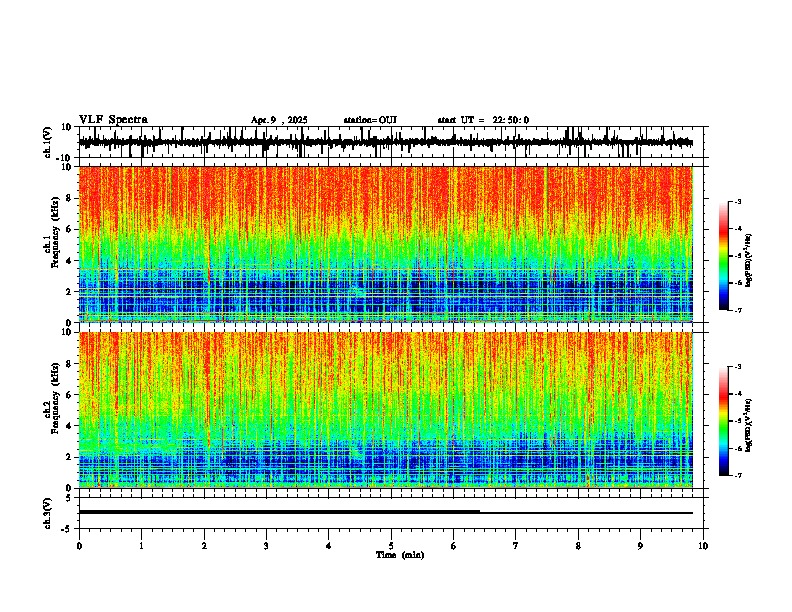Viewport: 792px width, 612px height.
Task: Click the "station=OUI" header text
Action: 370,120
